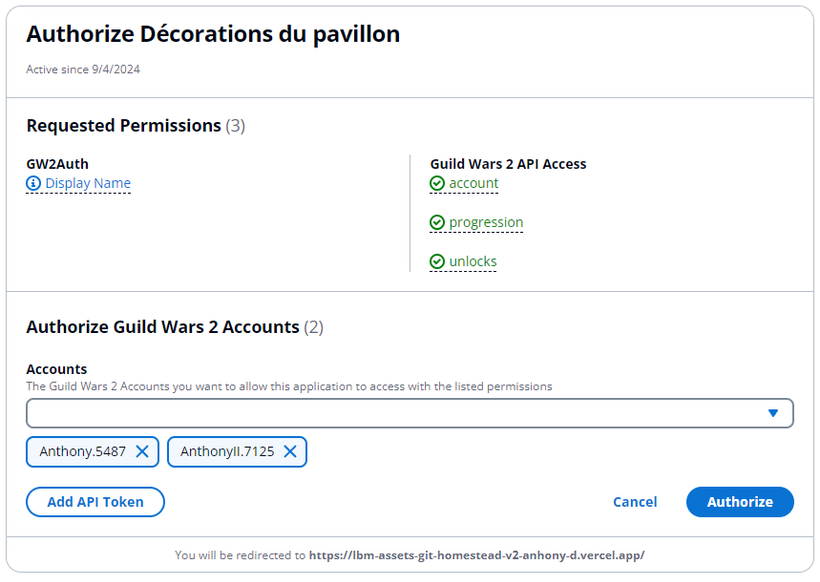Click the Authorize Décorations du pavillon heading
The width and height of the screenshot is (820, 582).
[213, 35]
